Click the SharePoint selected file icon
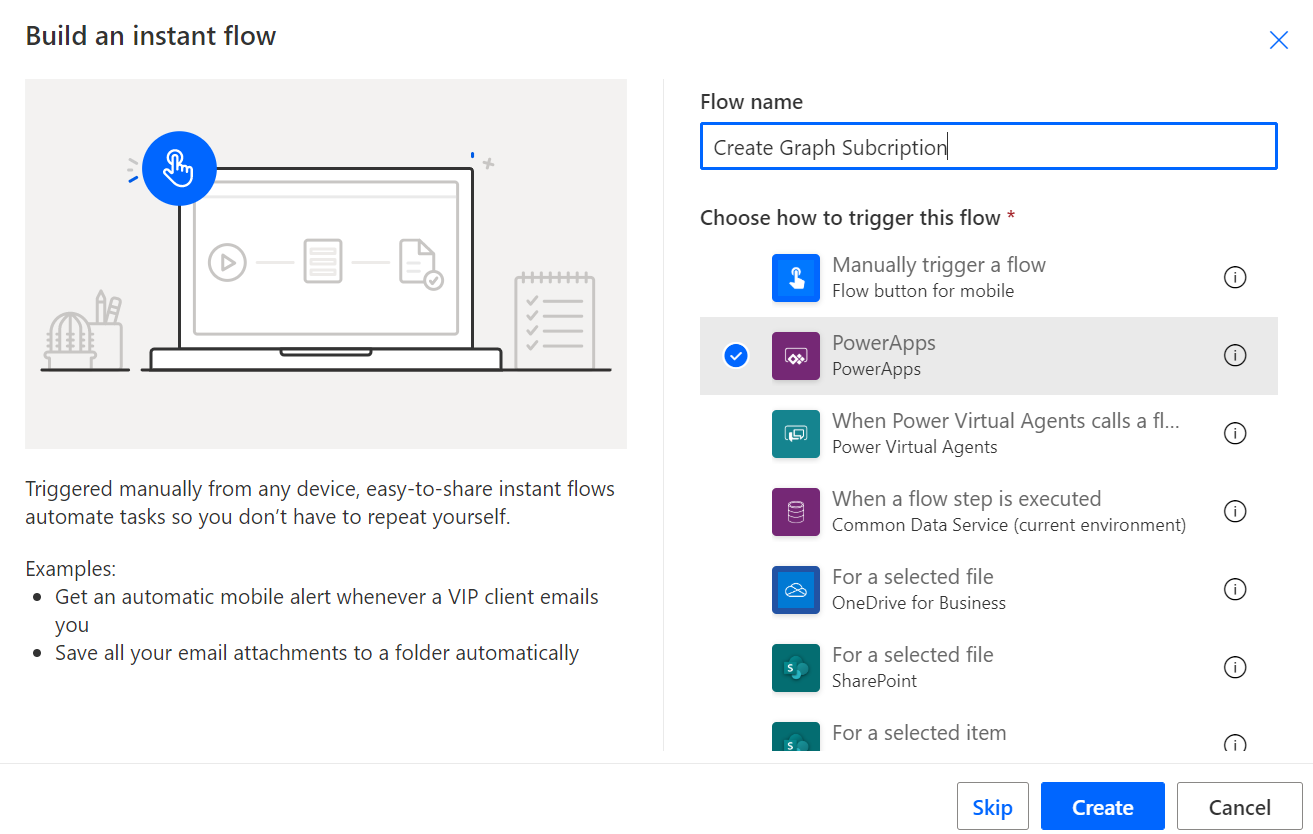 pos(796,668)
